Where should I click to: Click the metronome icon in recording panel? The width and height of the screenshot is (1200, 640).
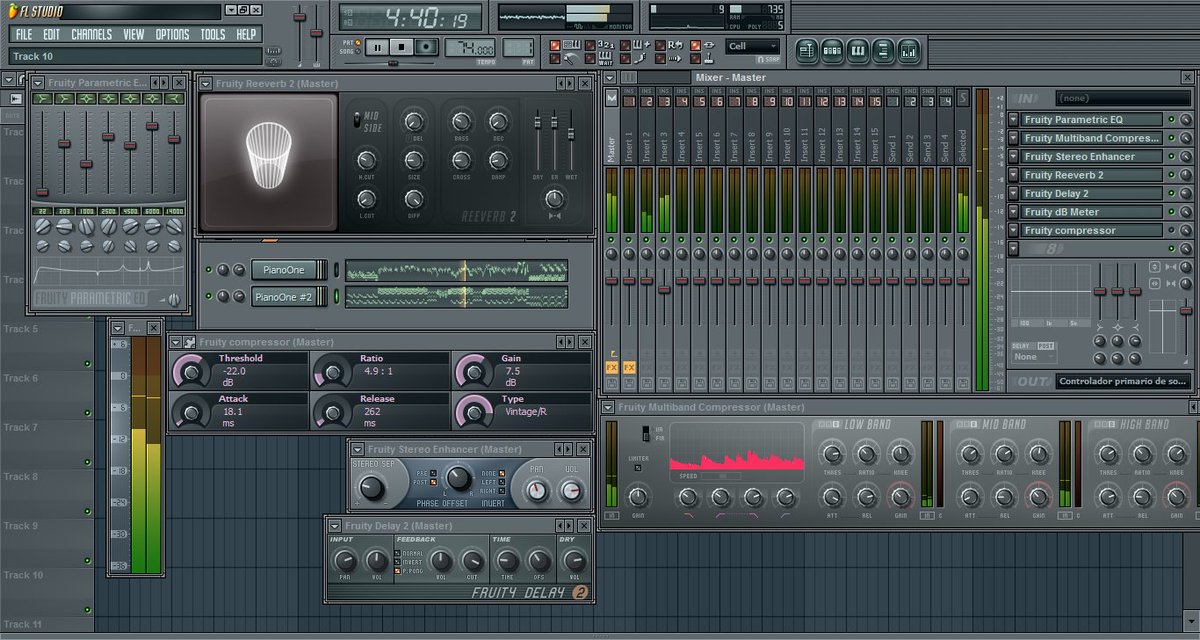pyautogui.click(x=571, y=59)
